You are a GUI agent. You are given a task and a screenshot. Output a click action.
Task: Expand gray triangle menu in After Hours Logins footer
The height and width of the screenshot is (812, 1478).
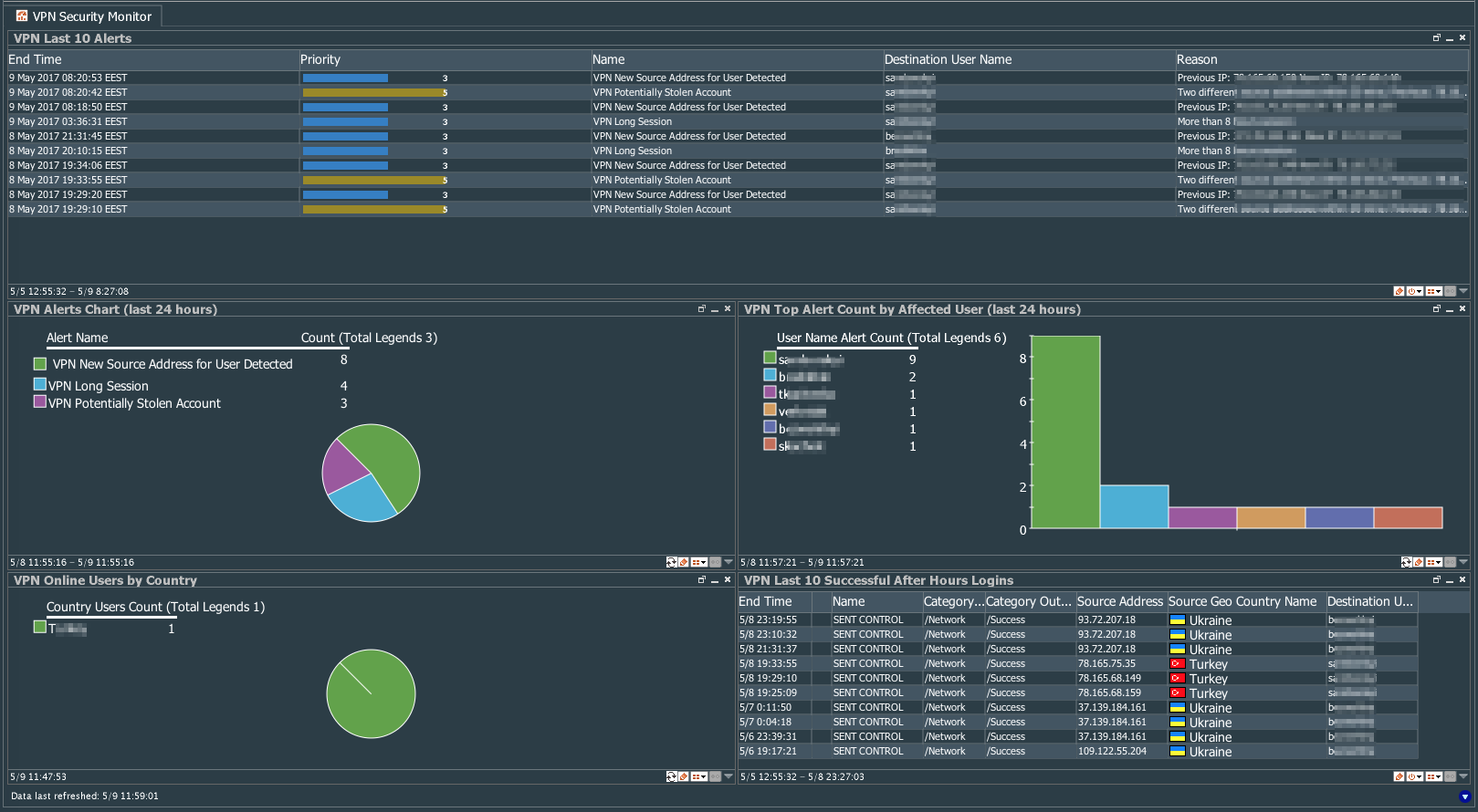click(x=1463, y=776)
